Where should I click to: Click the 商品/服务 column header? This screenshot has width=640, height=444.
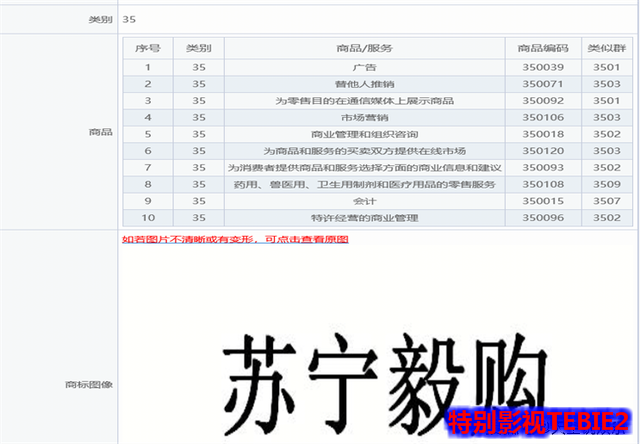click(365, 49)
